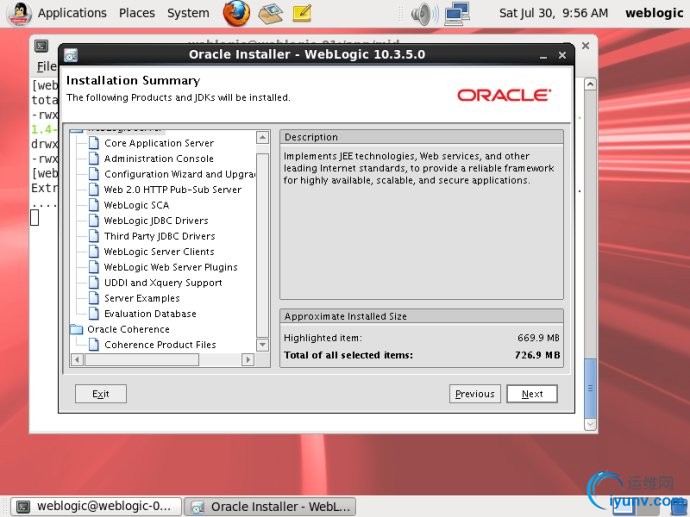Click the clock showing Sat Jul 30
Viewport: 690px width, 517px height.
(x=553, y=13)
